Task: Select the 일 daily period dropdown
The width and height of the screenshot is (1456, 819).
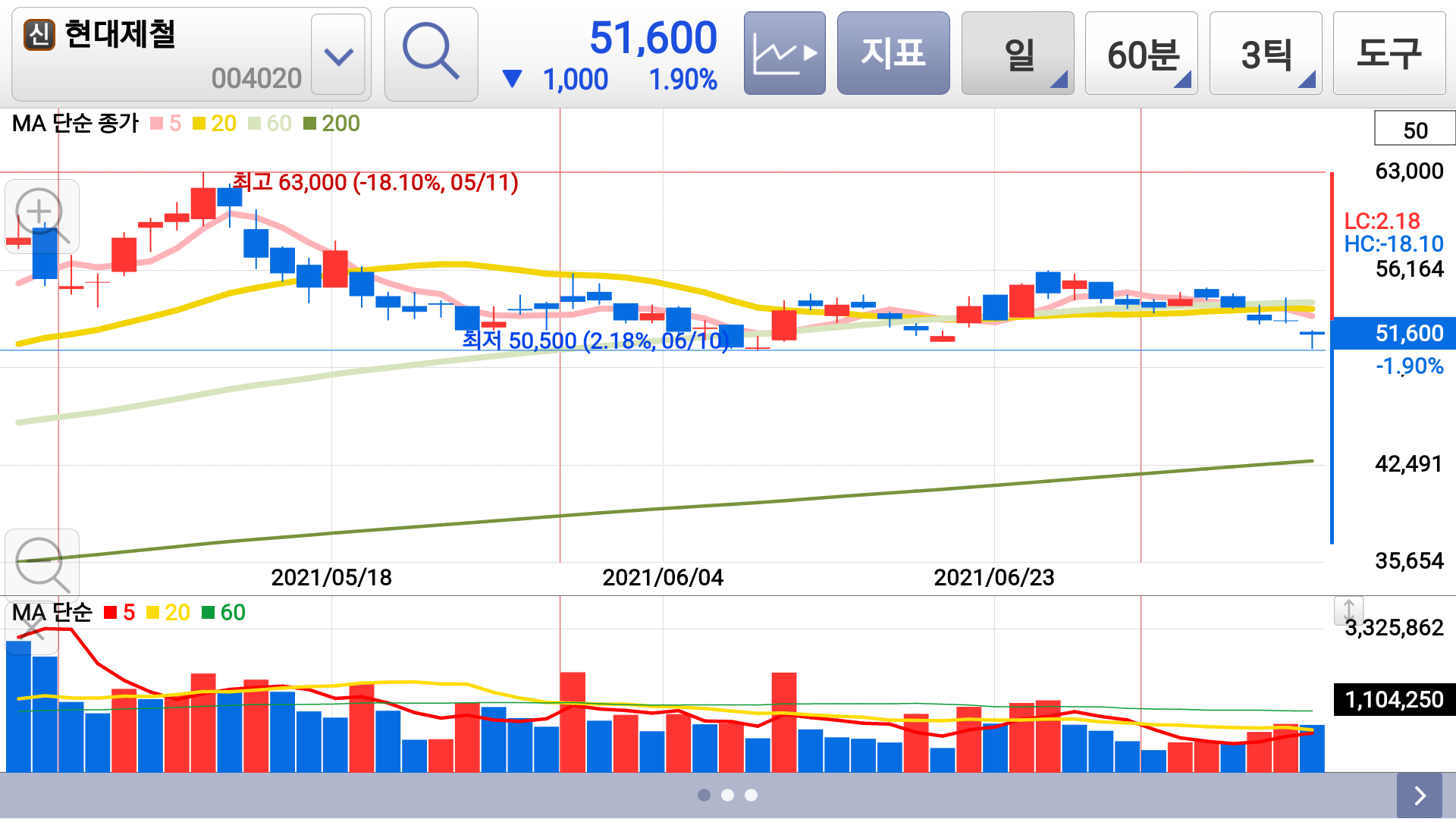Action: coord(1018,54)
